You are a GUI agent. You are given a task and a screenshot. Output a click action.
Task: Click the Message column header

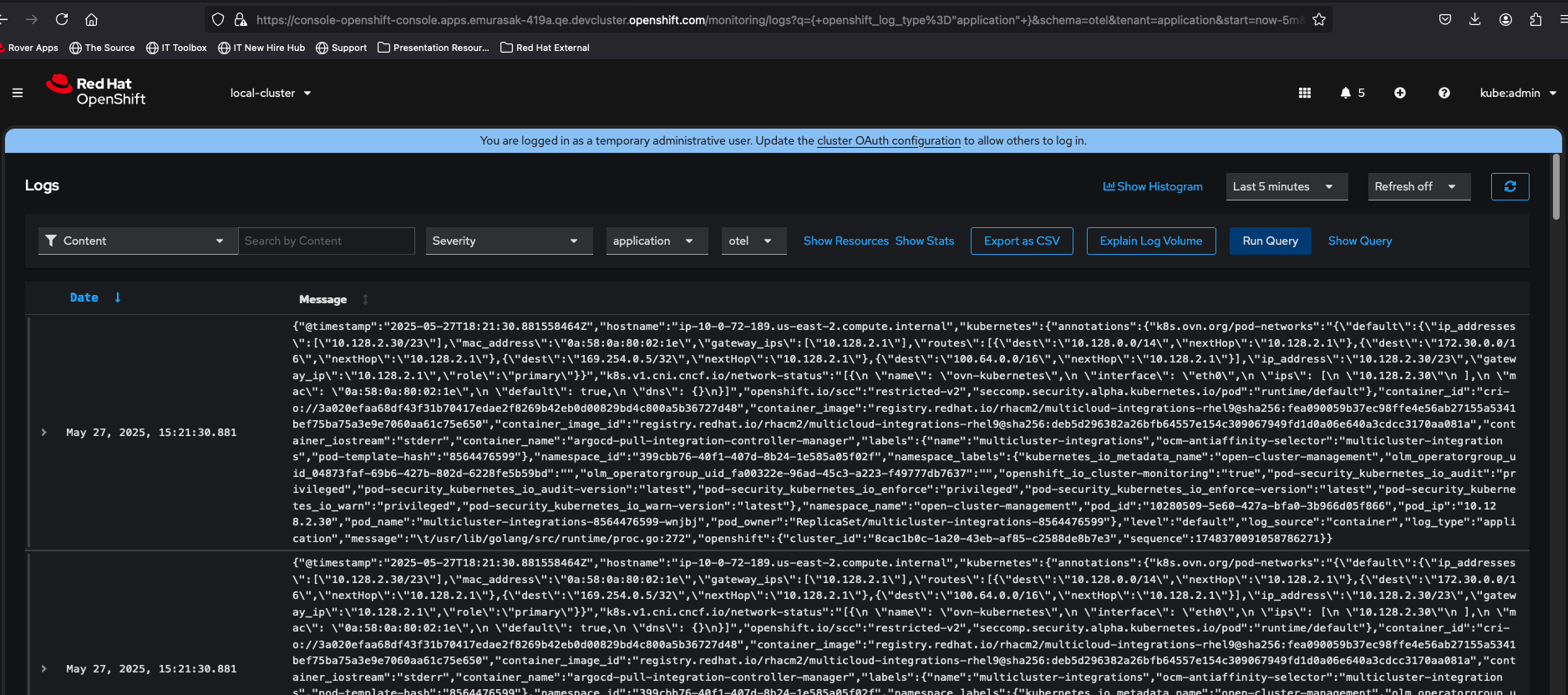click(x=322, y=299)
